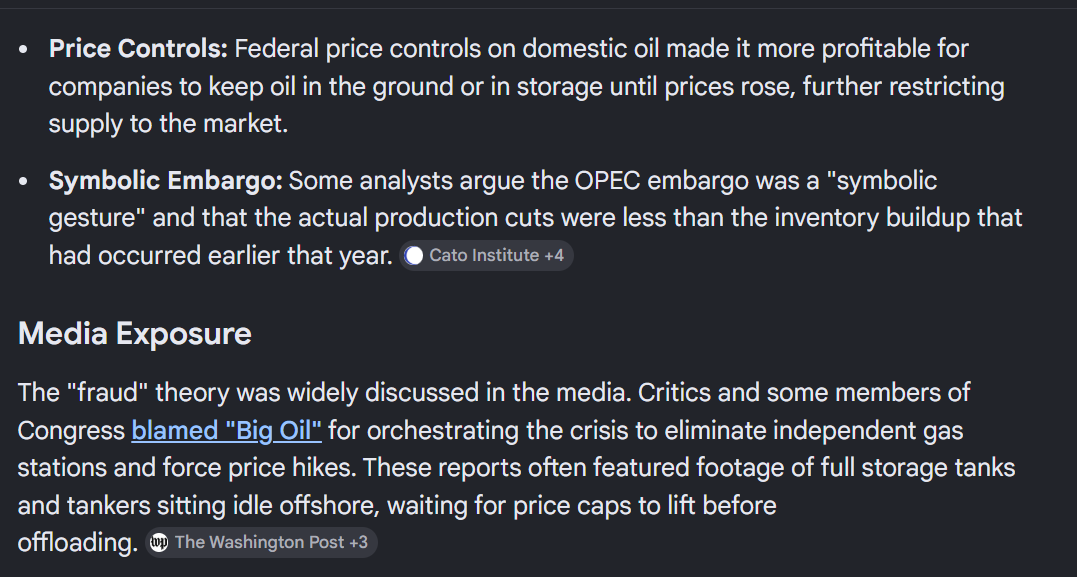
Task: Expand the +4 additional sources count
Action: [554, 256]
